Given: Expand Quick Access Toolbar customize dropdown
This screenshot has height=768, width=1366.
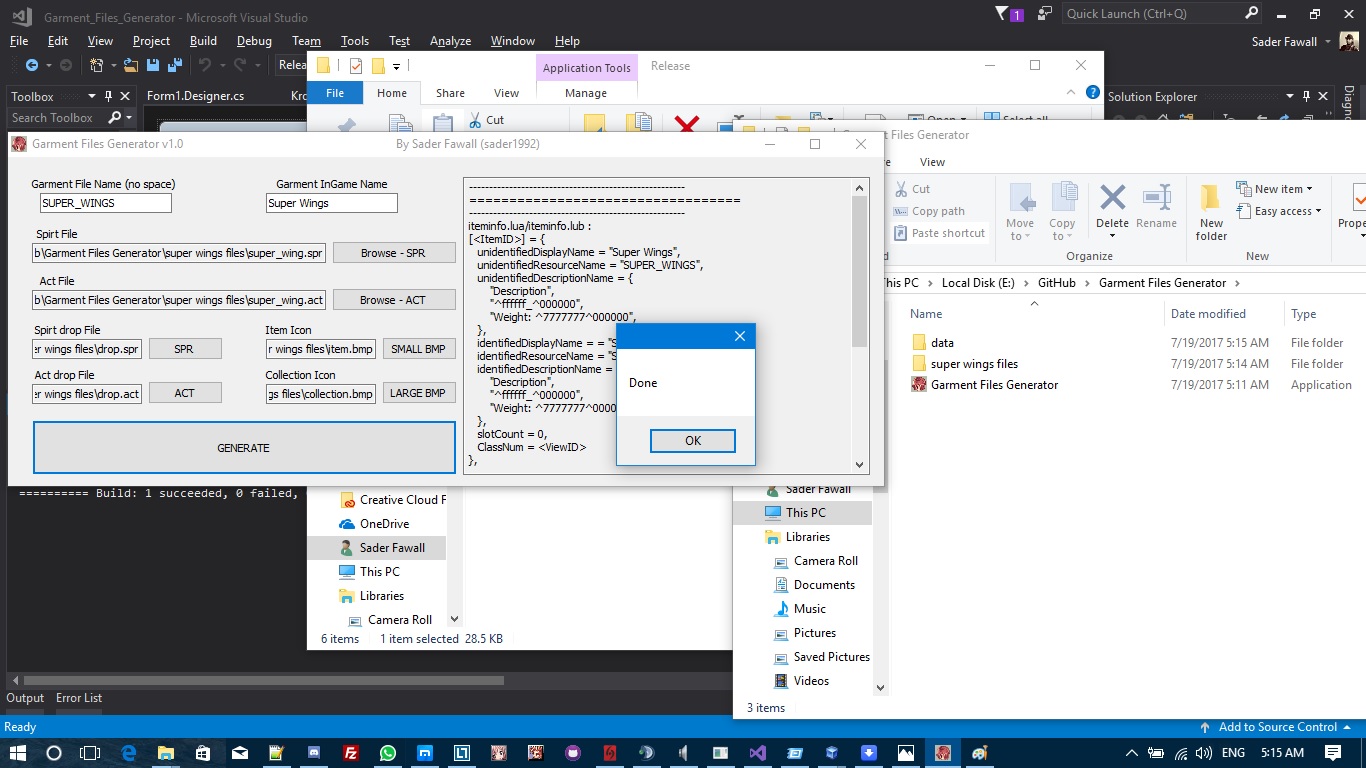Looking at the screenshot, I should point(397,67).
